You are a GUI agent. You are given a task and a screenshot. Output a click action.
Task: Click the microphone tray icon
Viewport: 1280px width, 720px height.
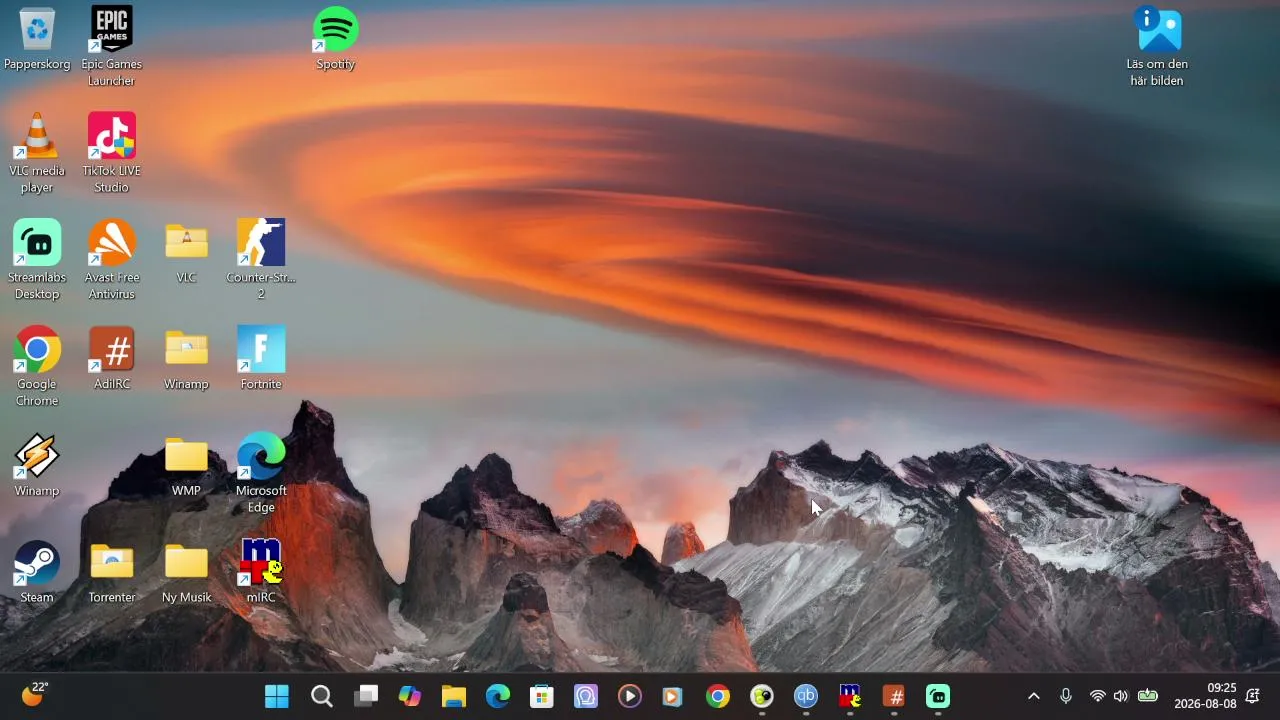pyautogui.click(x=1066, y=696)
